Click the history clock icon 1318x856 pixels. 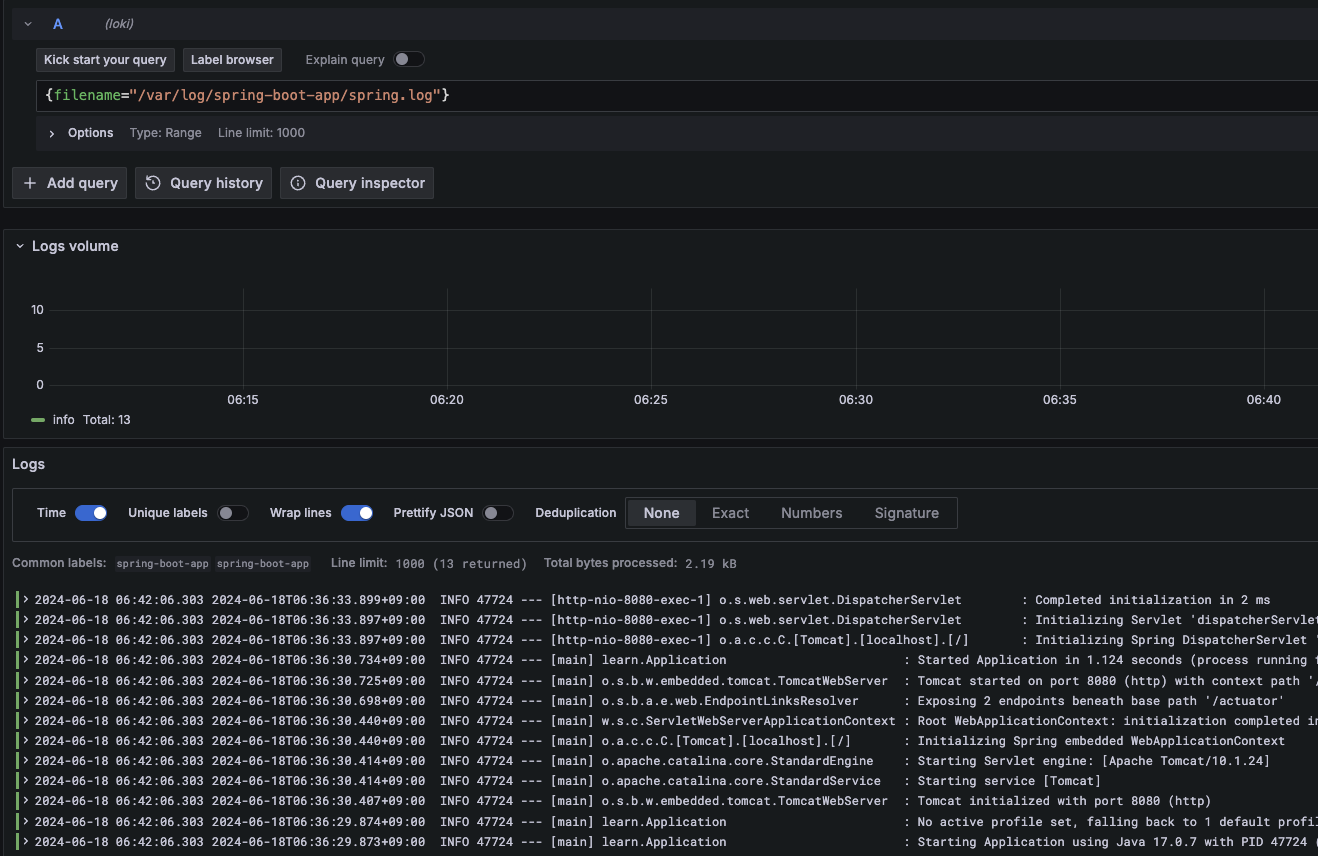click(x=153, y=183)
